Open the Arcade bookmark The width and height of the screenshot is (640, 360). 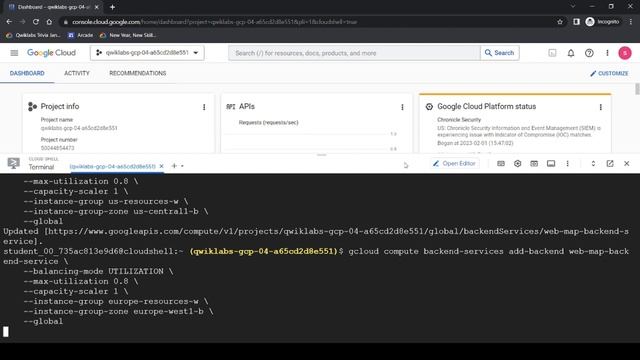point(80,36)
